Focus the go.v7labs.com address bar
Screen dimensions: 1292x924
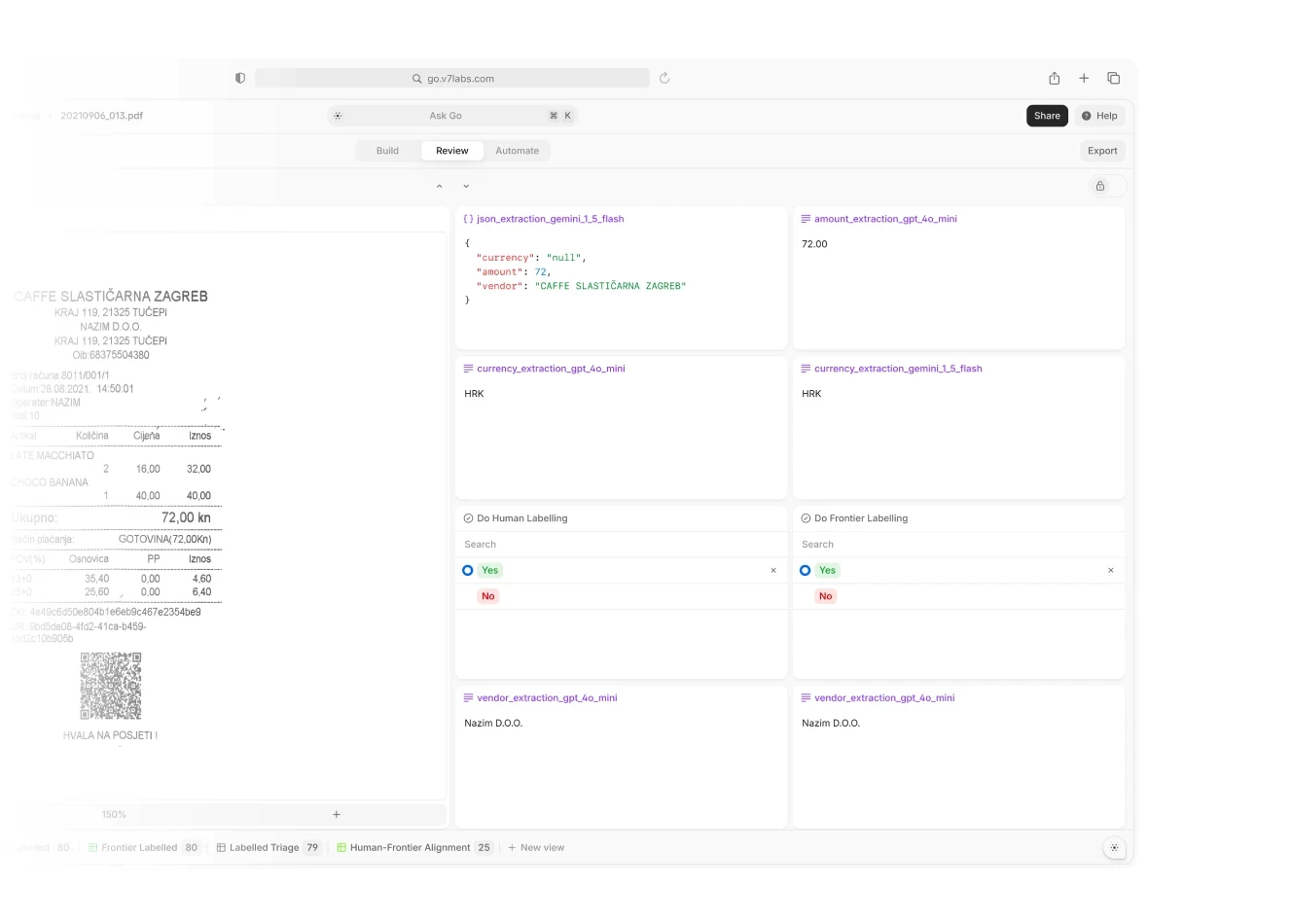click(452, 78)
